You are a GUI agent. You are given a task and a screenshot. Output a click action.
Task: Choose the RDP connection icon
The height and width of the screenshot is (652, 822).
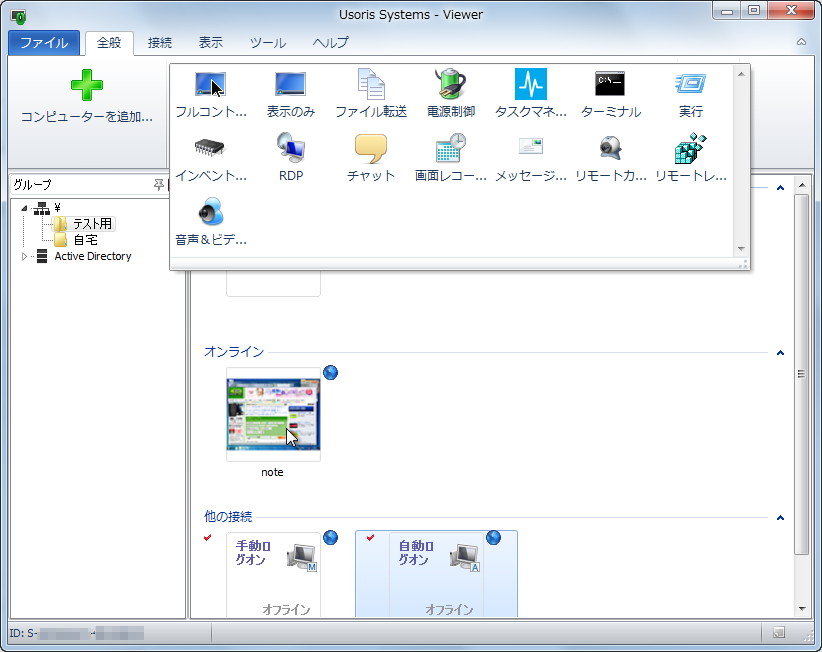[290, 147]
